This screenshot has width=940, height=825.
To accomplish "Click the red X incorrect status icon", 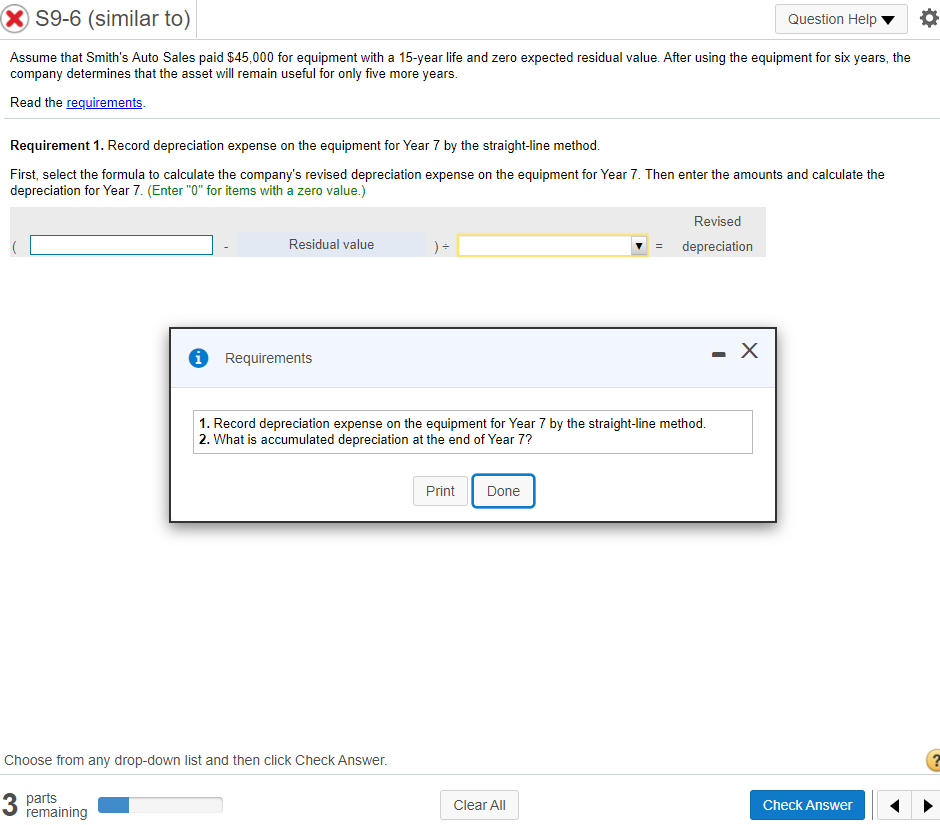I will pyautogui.click(x=14, y=19).
